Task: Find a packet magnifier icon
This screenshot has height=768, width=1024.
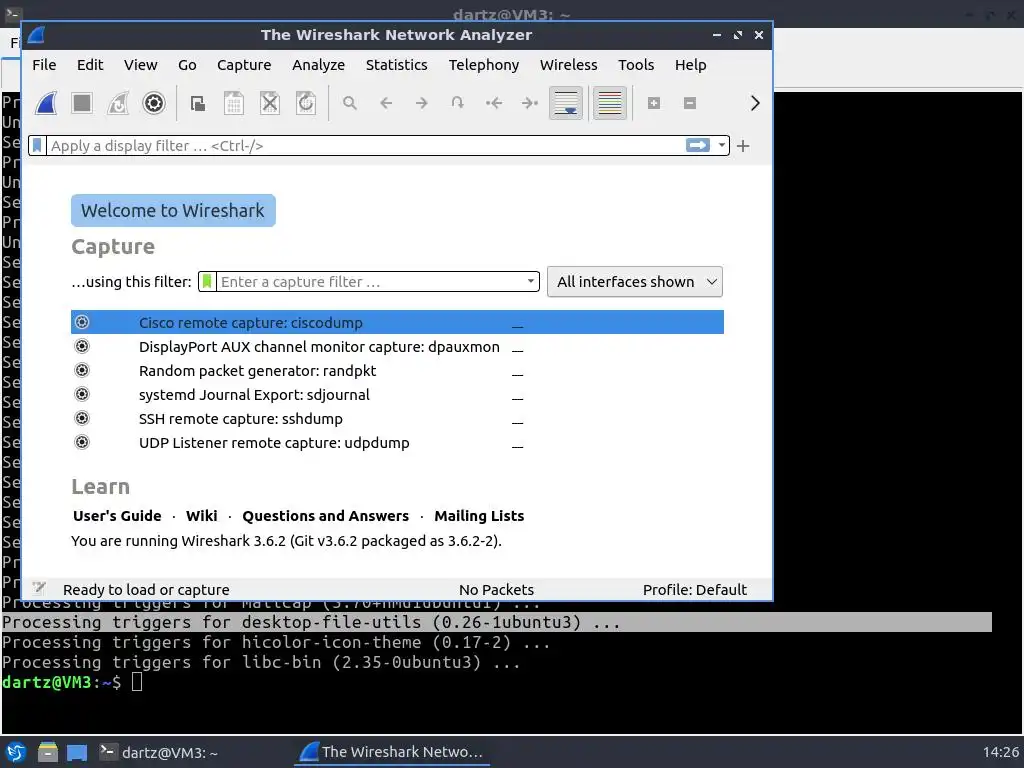Action: tap(350, 103)
